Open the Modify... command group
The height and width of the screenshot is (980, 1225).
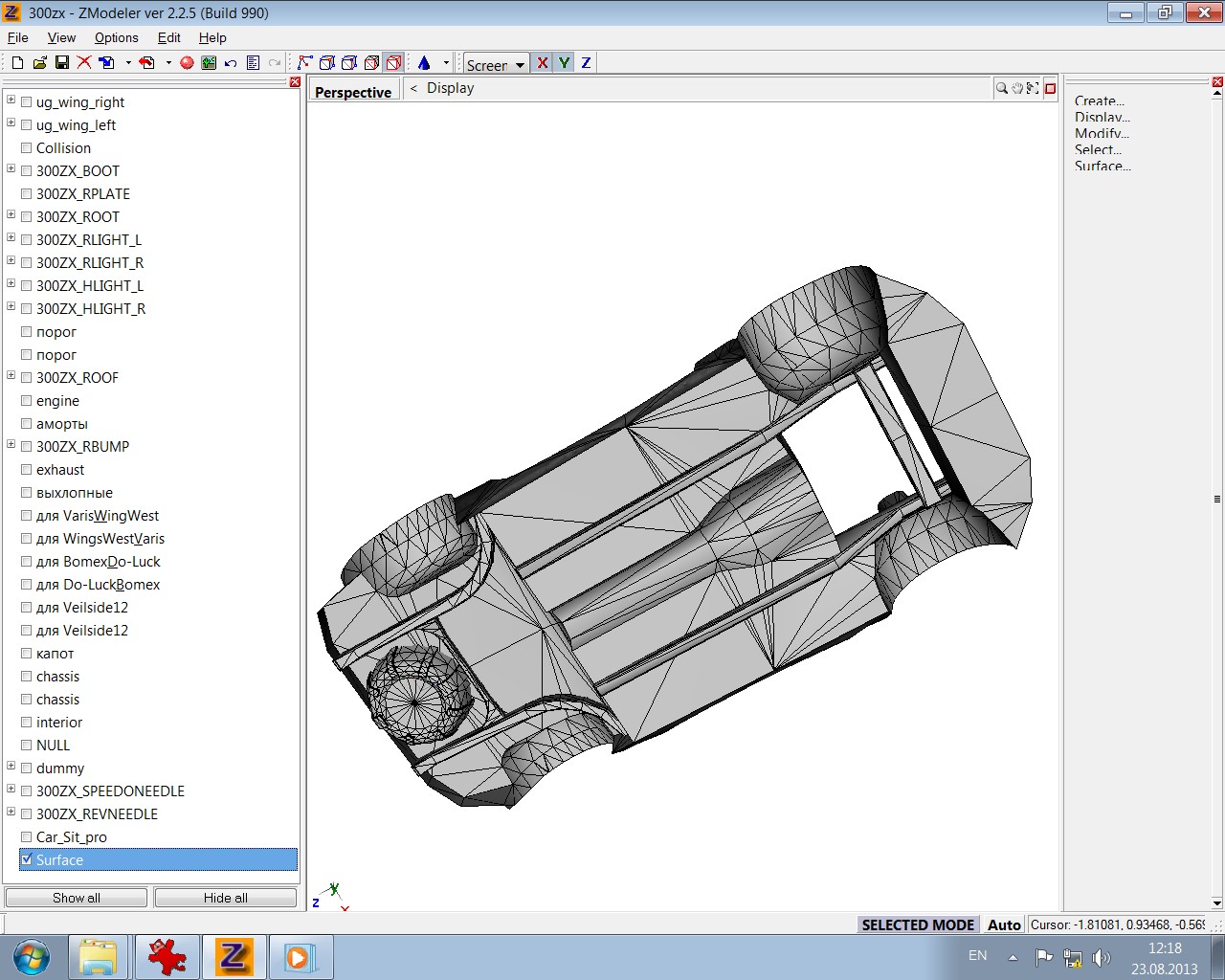(x=1102, y=133)
